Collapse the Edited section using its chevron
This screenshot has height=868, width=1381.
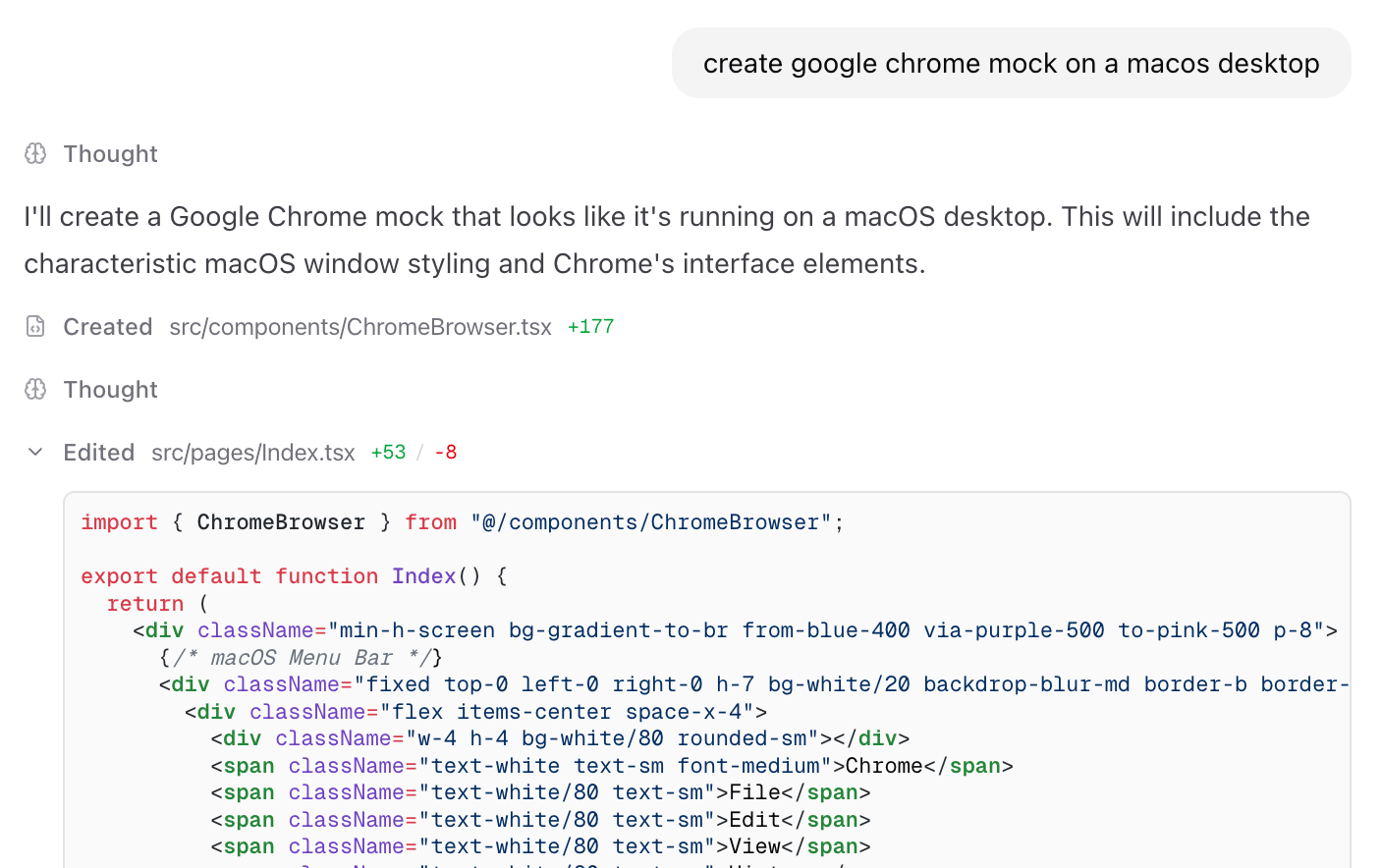click(x=35, y=452)
